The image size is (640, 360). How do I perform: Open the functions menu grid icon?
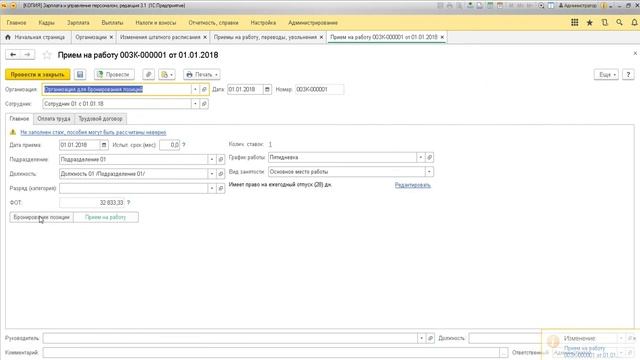[x=574, y=23]
